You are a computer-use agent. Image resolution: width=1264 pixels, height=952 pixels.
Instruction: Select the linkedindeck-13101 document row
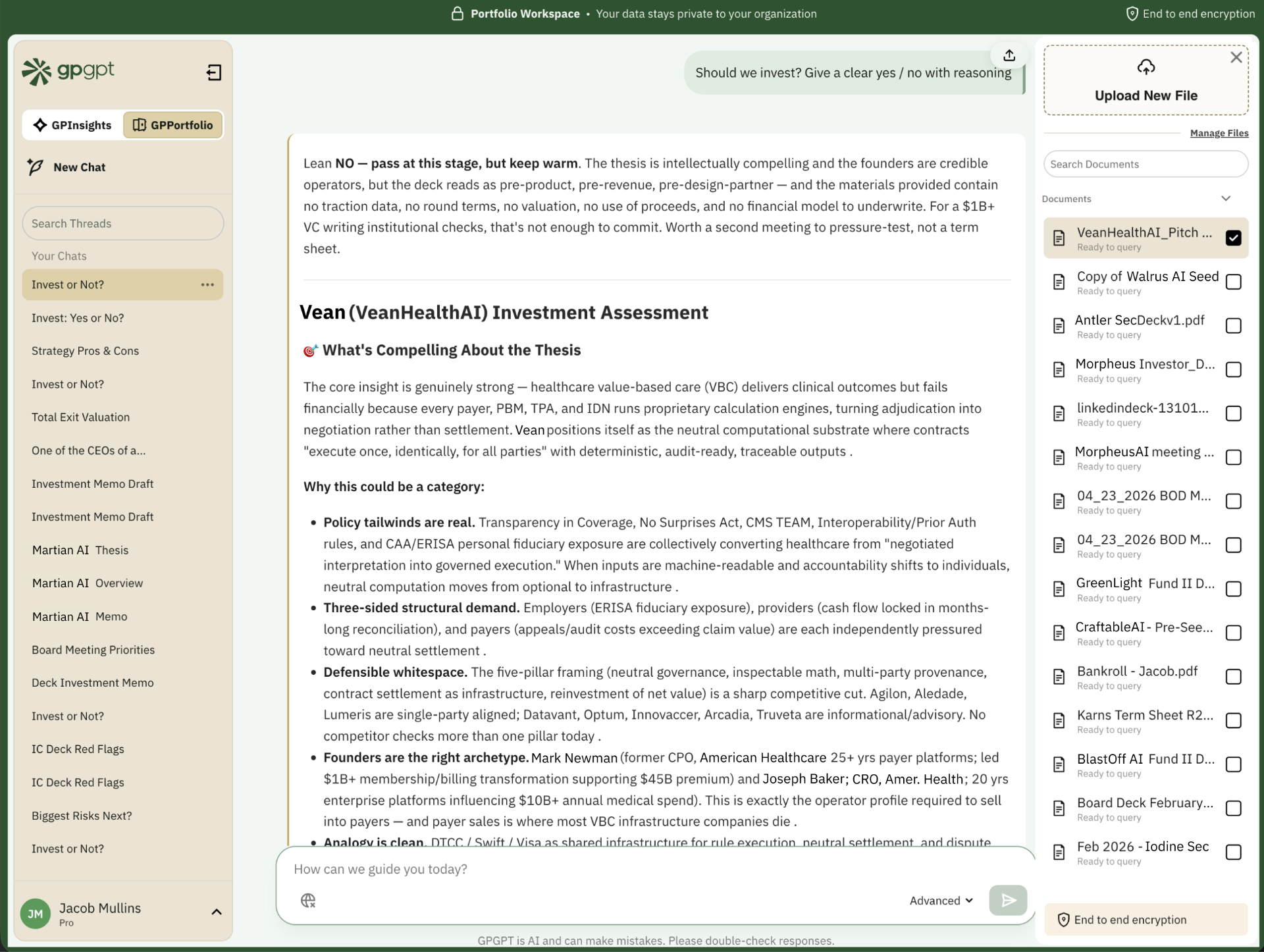point(1145,413)
